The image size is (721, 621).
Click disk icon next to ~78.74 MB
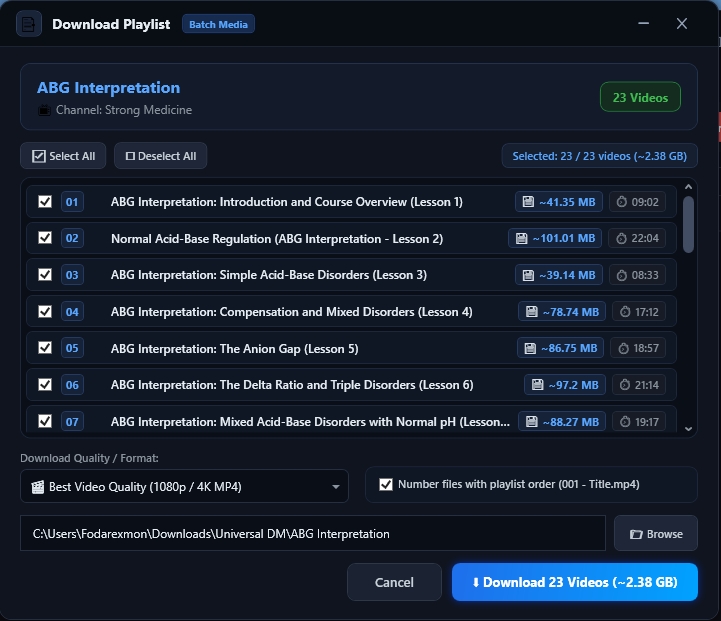click(532, 312)
